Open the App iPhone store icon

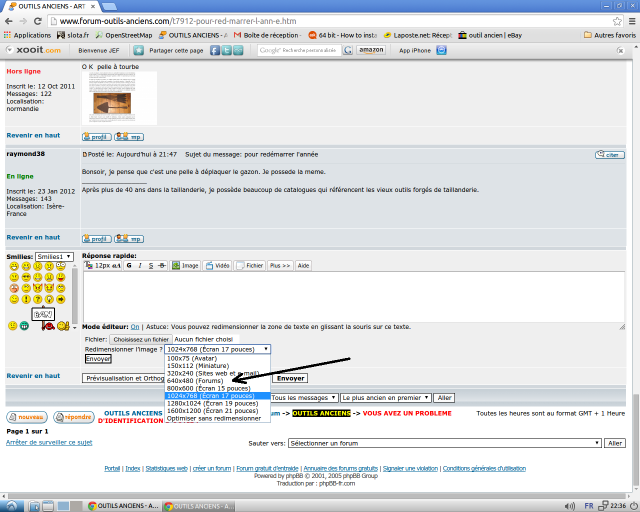(x=441, y=50)
